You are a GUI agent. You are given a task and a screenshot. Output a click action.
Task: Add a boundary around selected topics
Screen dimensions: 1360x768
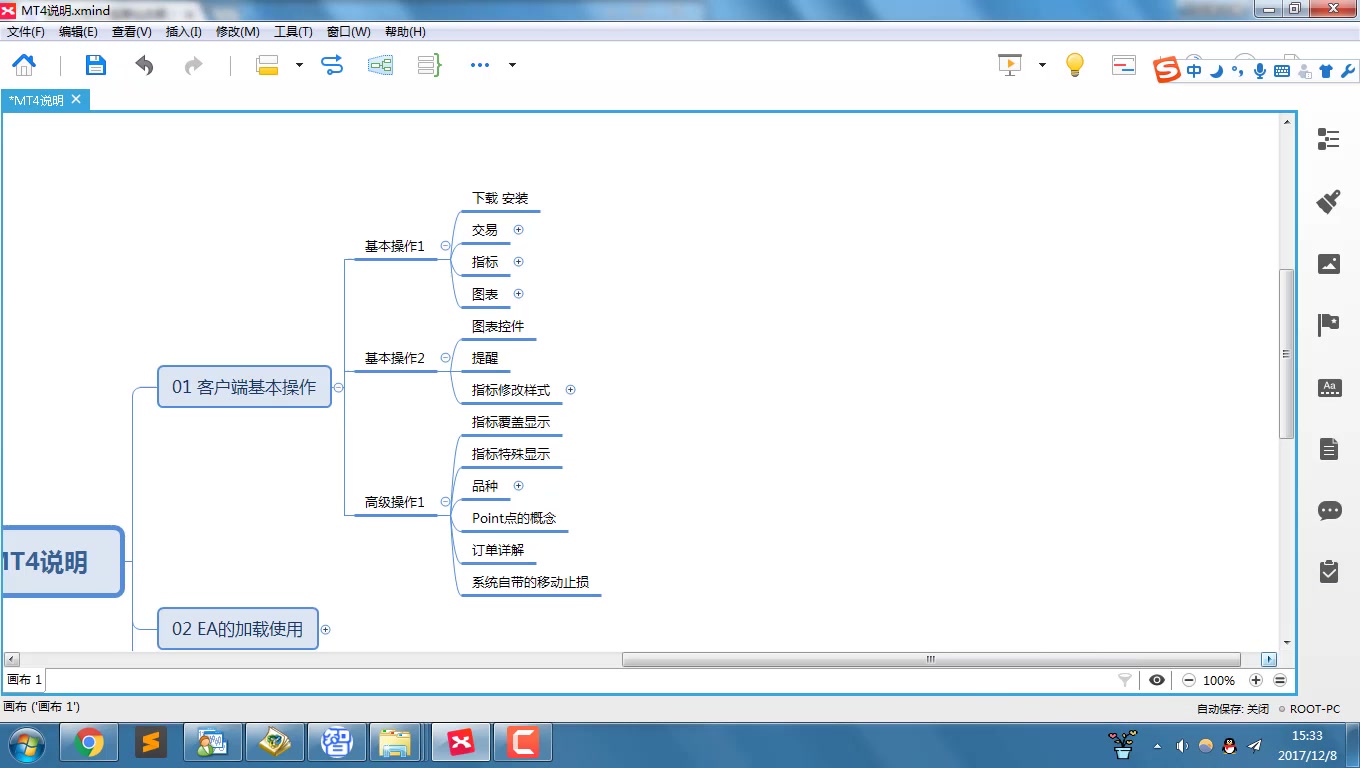380,65
